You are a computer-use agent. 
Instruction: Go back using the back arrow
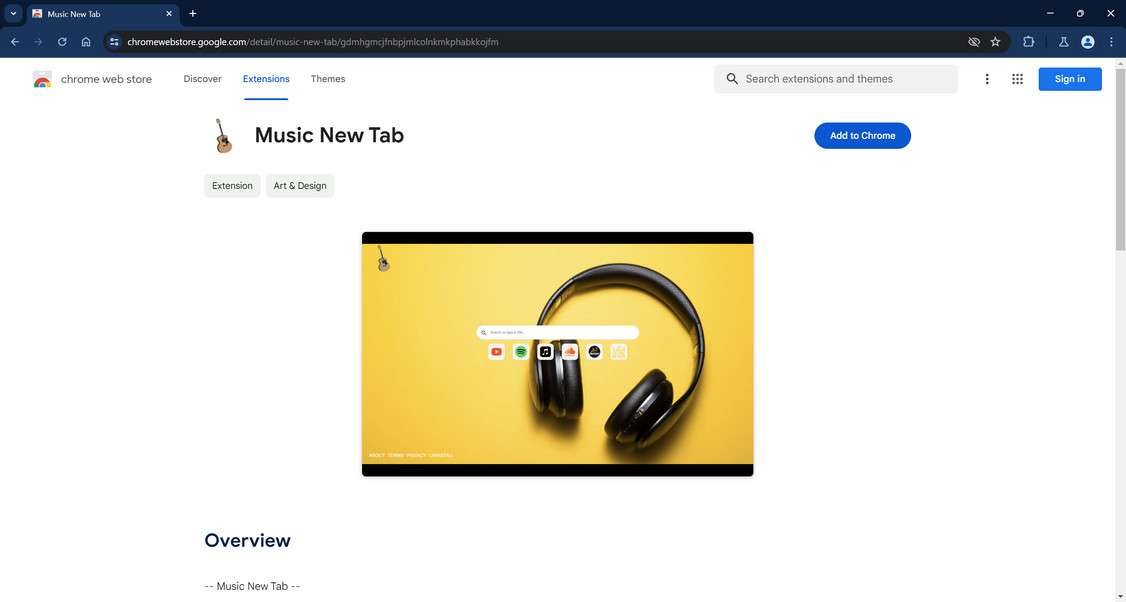tap(14, 42)
